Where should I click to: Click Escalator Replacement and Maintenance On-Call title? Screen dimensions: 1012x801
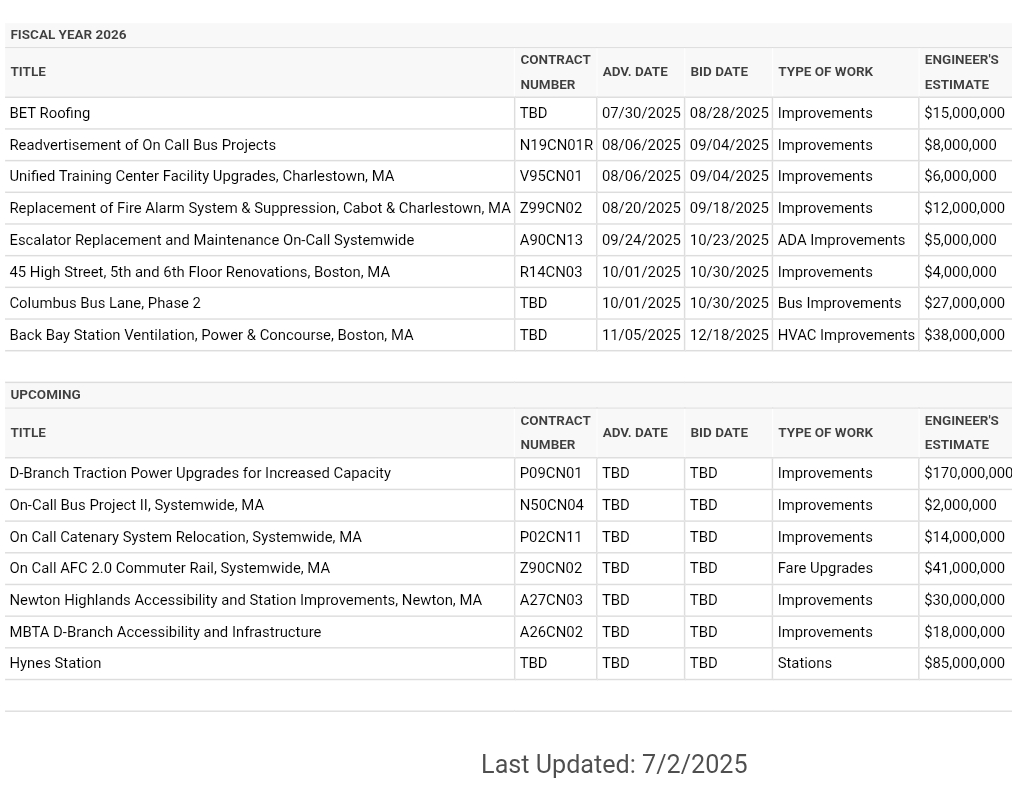[212, 240]
